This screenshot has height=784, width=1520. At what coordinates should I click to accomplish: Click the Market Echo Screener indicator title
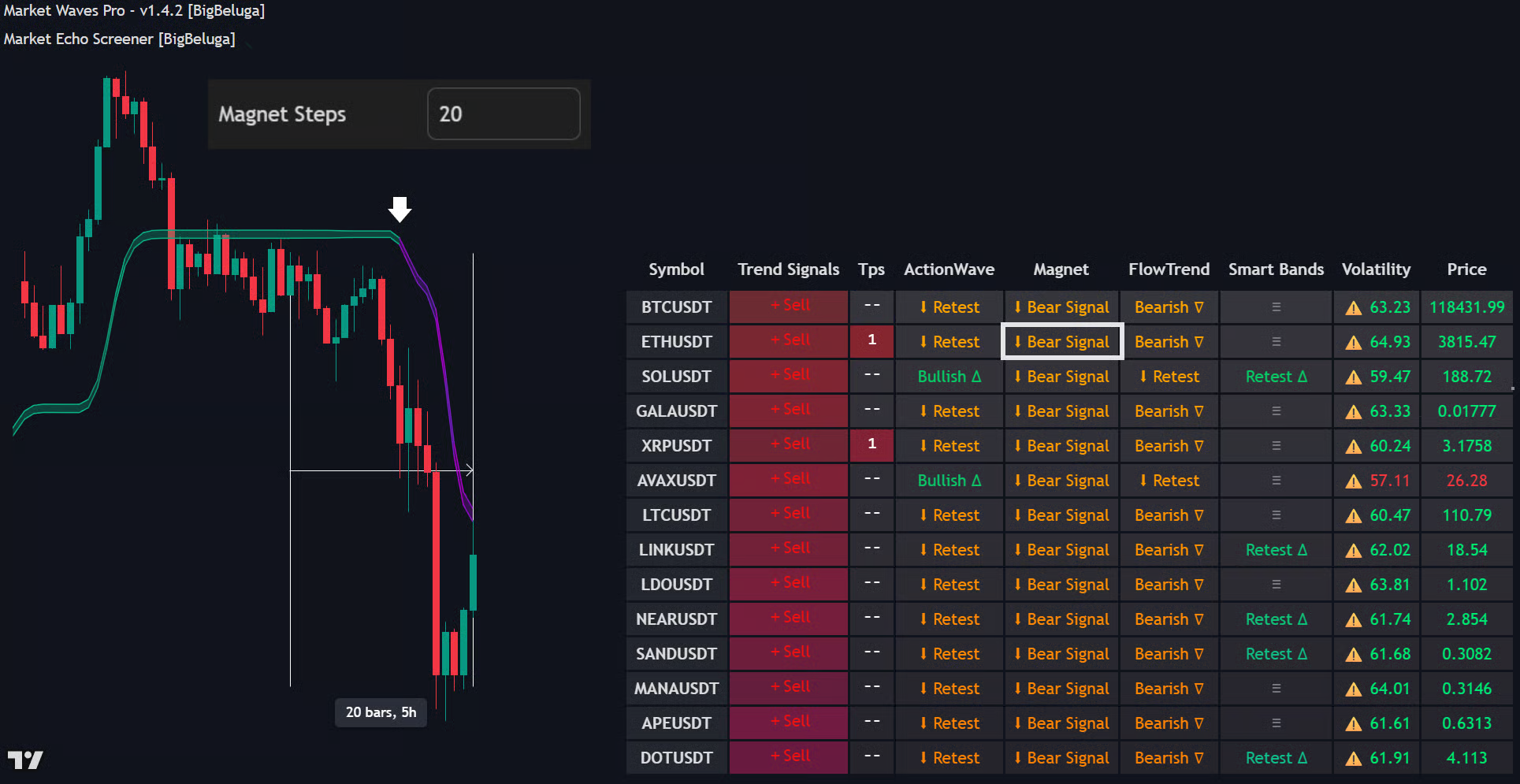[120, 39]
